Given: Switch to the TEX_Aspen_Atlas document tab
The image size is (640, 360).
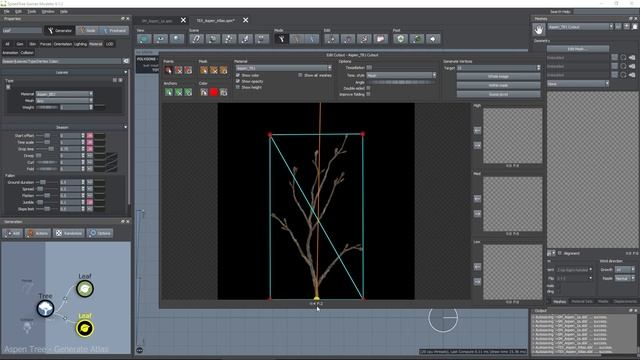Looking at the screenshot, I should [216, 20].
